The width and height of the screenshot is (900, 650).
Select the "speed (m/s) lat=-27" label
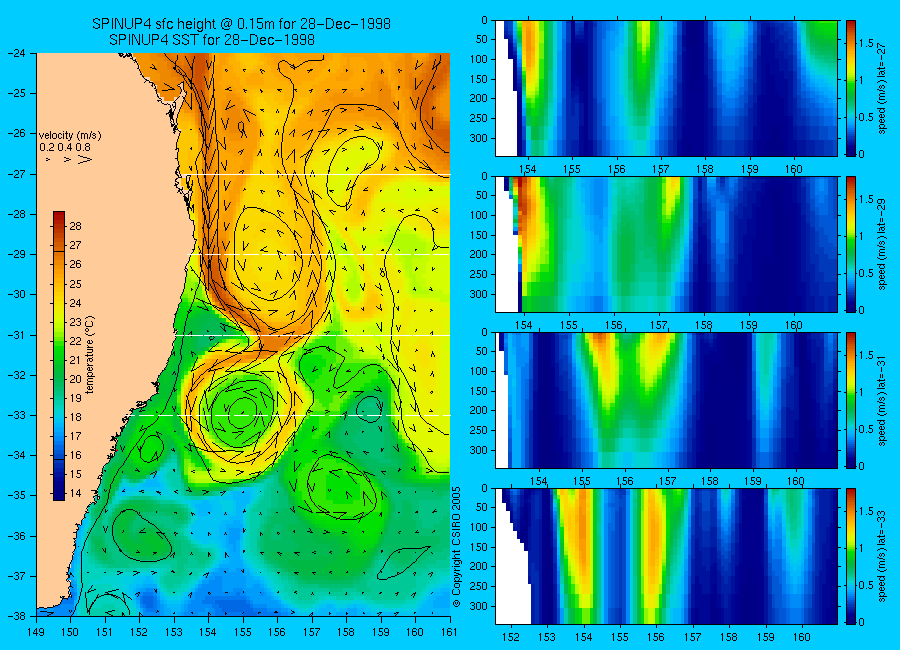pos(883,88)
